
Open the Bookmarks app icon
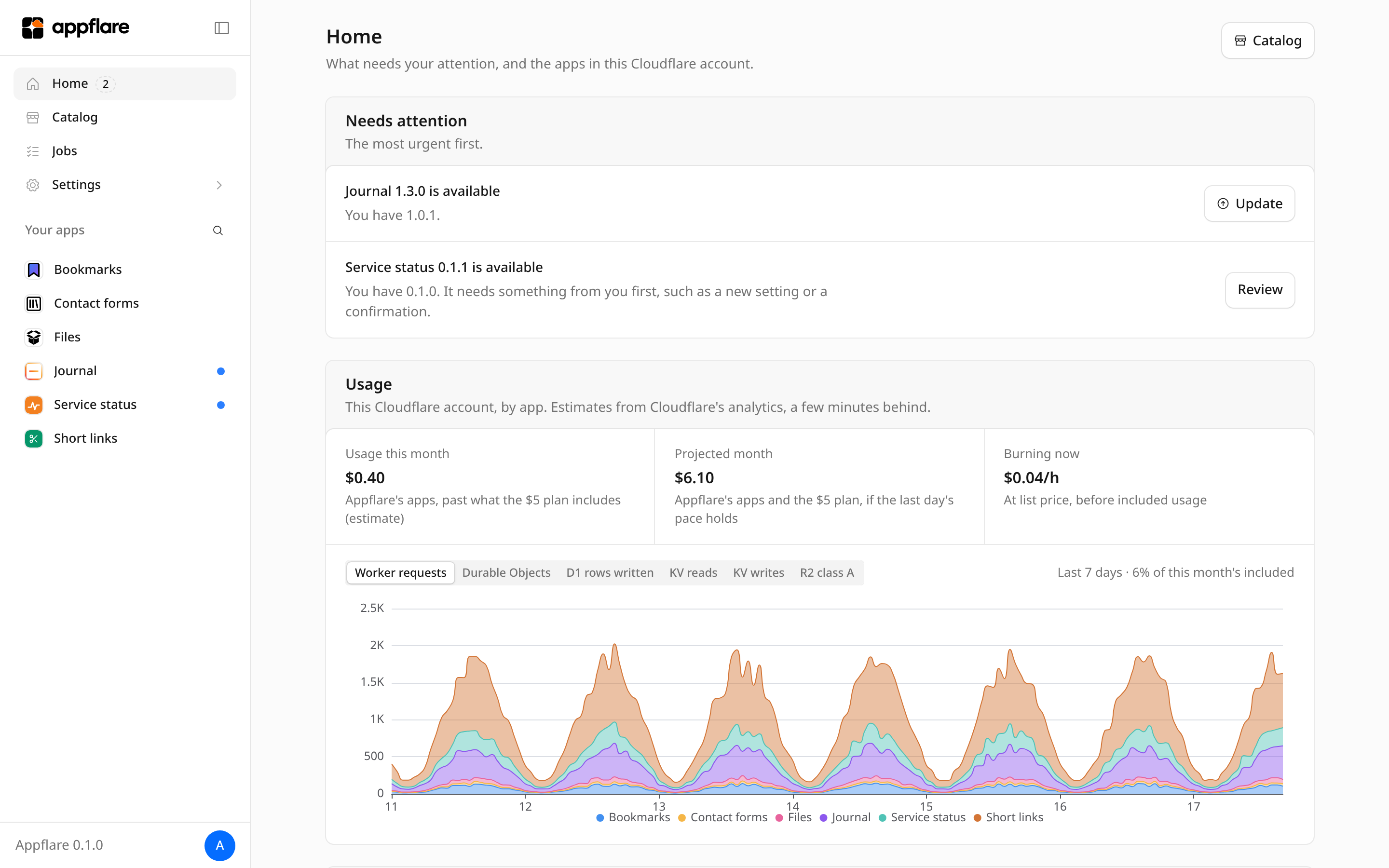(34, 270)
